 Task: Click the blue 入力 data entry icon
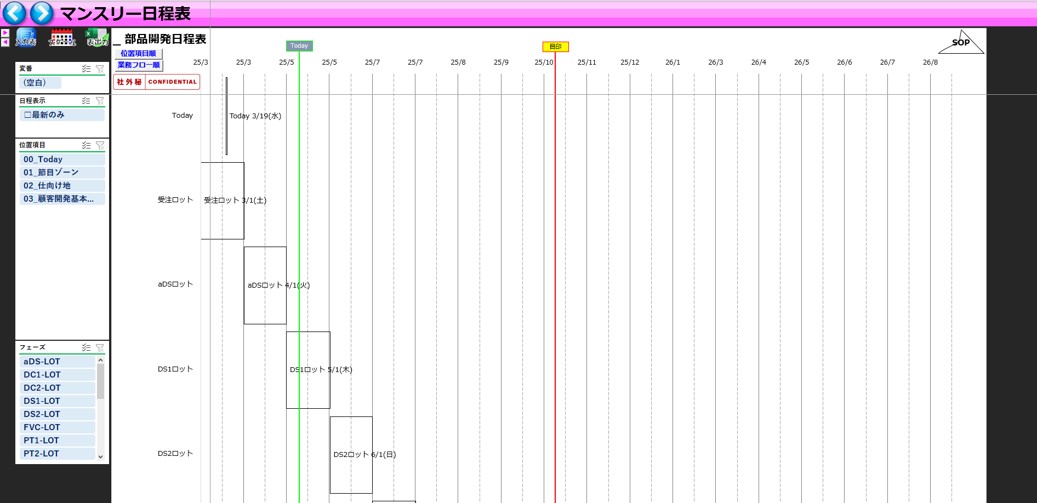26,38
